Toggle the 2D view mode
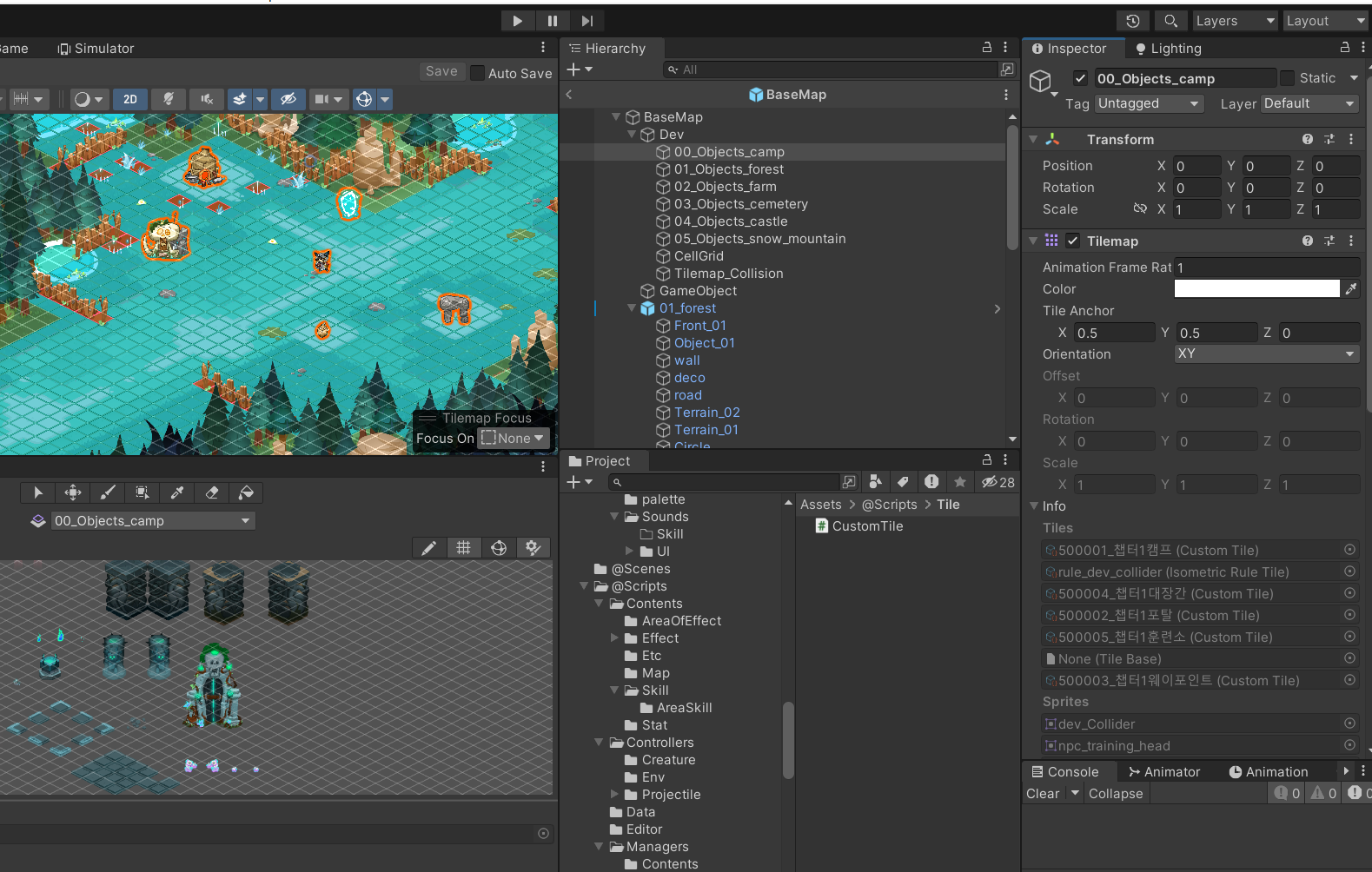The image size is (1372, 872). pos(130,99)
